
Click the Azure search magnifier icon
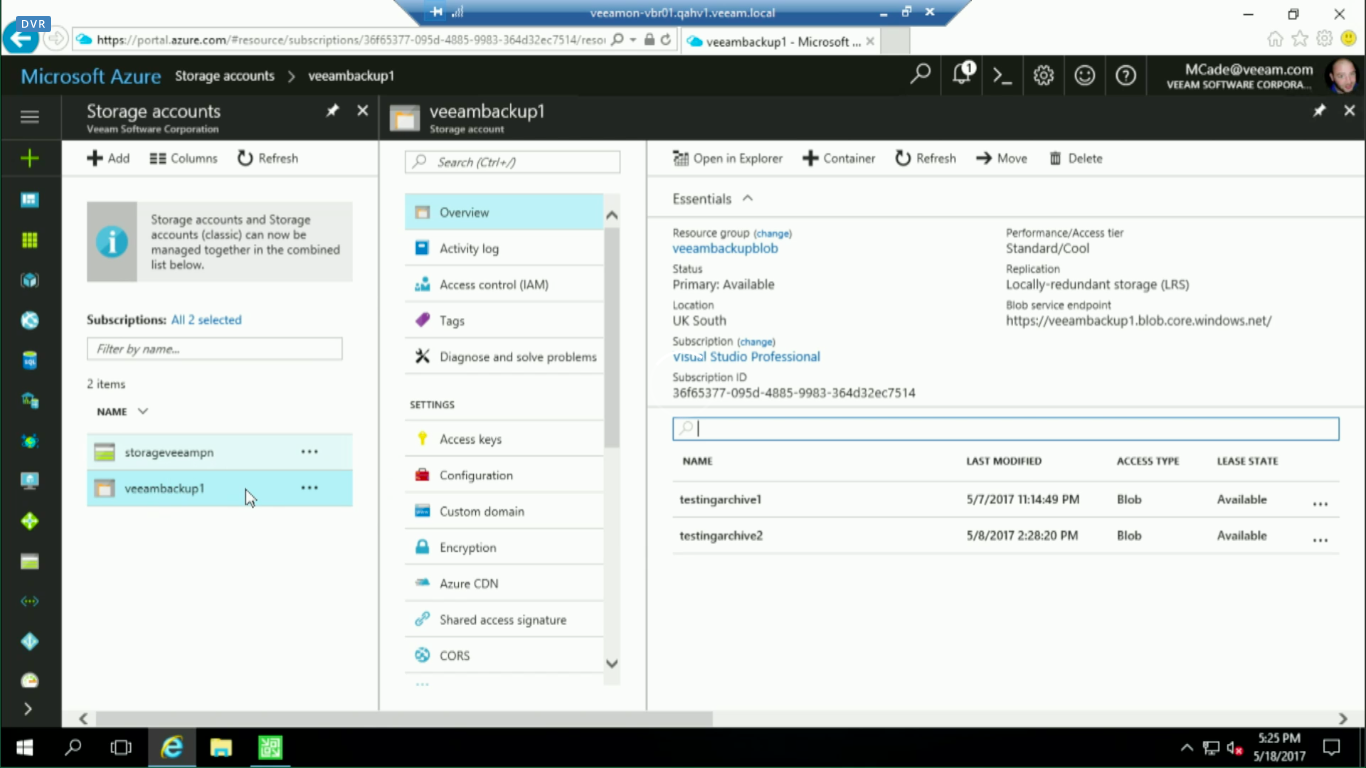pos(920,75)
